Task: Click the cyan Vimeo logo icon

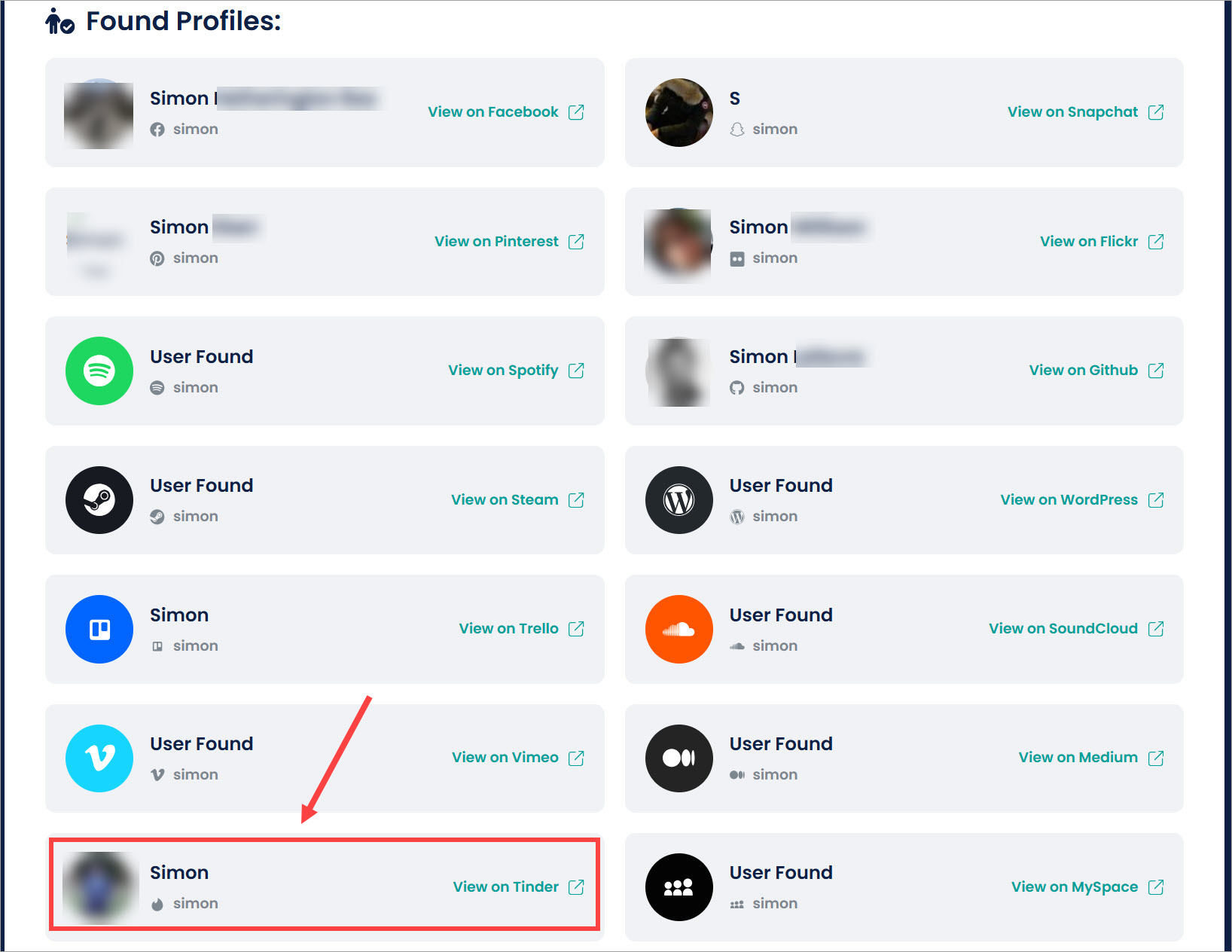Action: coord(99,758)
